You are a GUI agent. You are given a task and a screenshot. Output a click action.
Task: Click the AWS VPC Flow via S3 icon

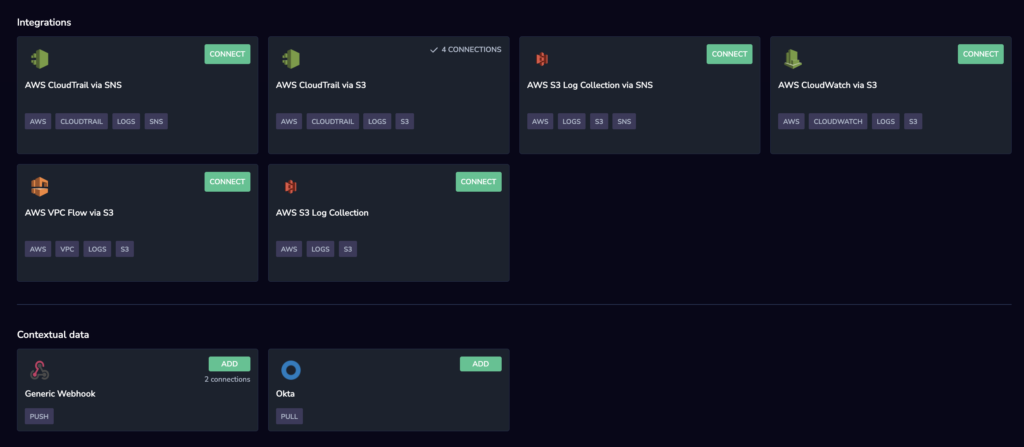39,187
